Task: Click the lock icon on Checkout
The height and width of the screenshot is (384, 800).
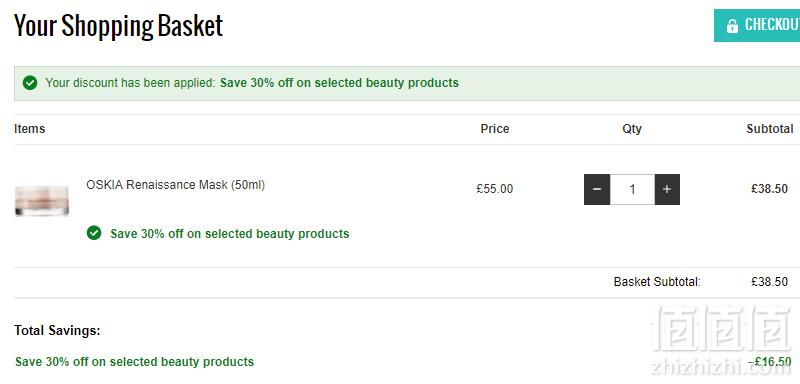Action: pyautogui.click(x=732, y=26)
